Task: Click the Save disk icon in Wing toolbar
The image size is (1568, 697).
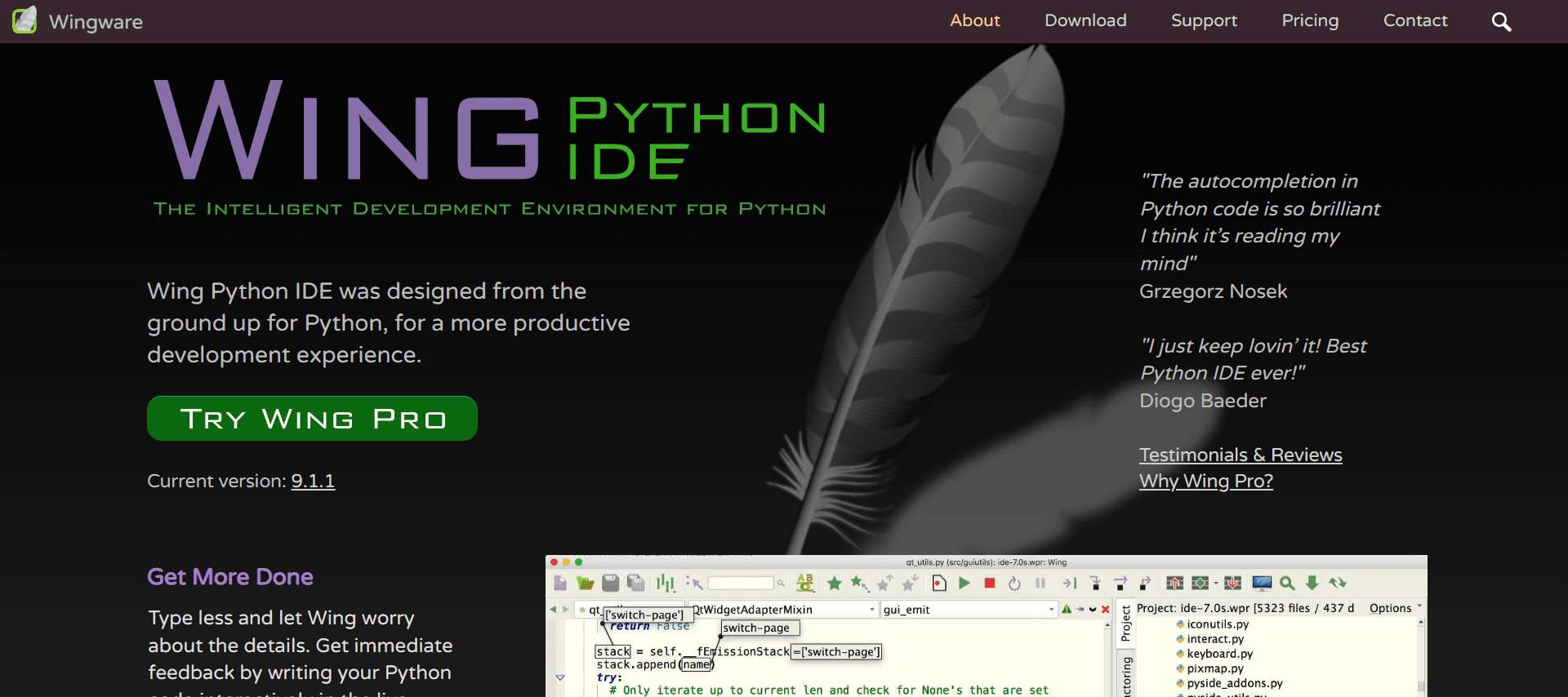Action: (610, 583)
